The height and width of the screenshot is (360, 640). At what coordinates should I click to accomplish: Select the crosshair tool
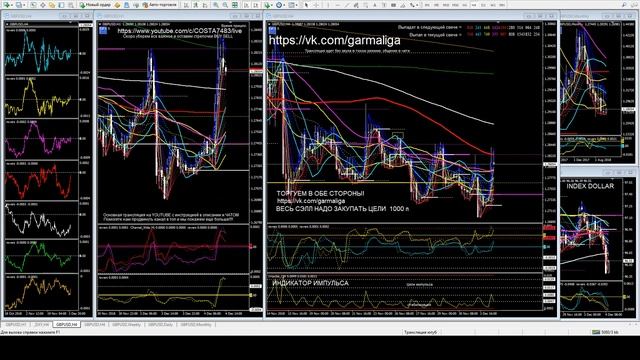[316, 5]
